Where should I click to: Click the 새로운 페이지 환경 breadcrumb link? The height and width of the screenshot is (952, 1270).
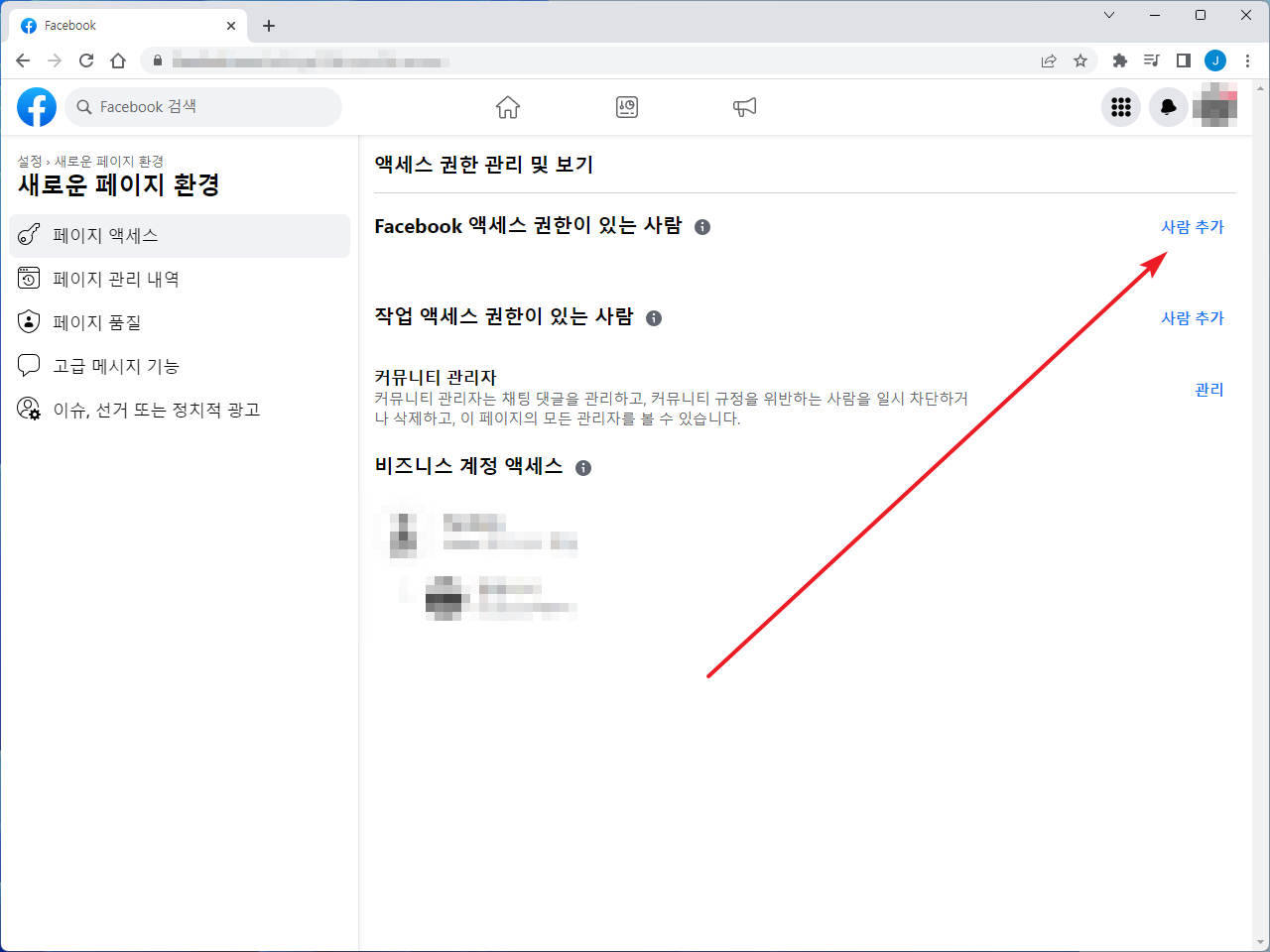click(109, 161)
